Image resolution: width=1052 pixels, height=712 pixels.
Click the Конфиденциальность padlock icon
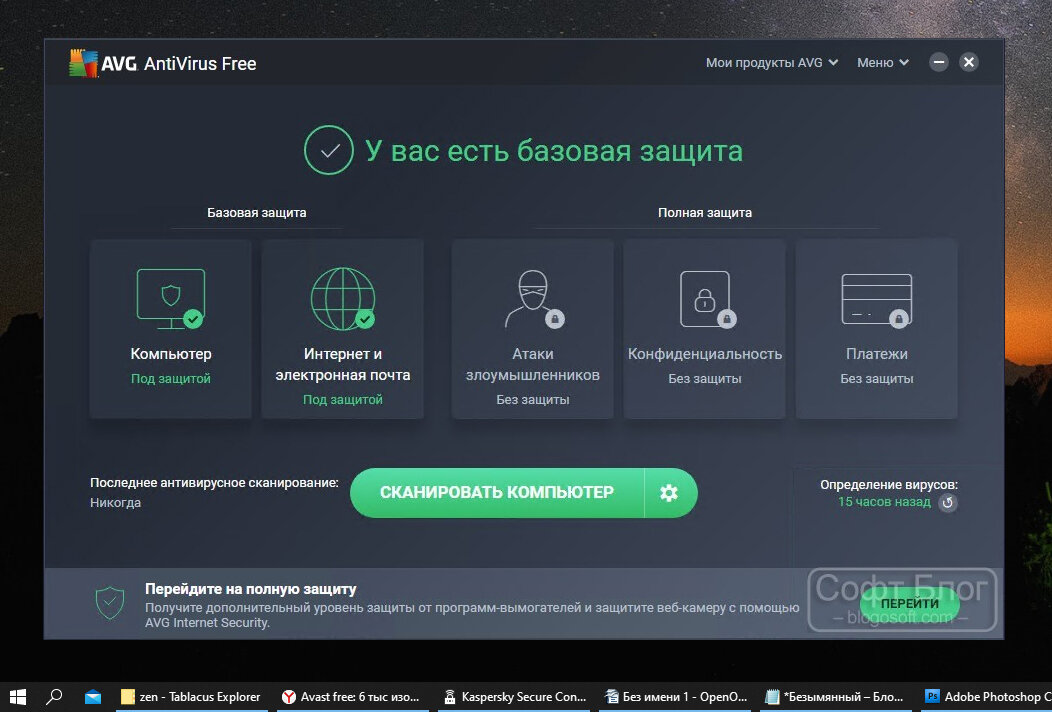pos(706,299)
